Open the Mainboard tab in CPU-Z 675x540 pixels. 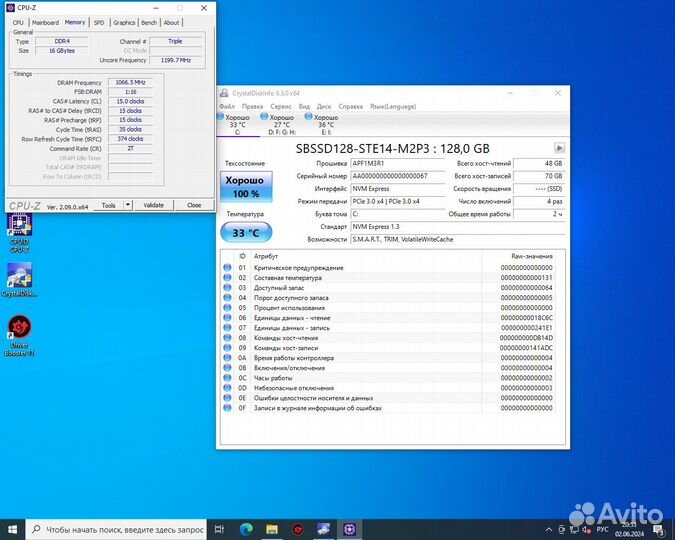45,22
